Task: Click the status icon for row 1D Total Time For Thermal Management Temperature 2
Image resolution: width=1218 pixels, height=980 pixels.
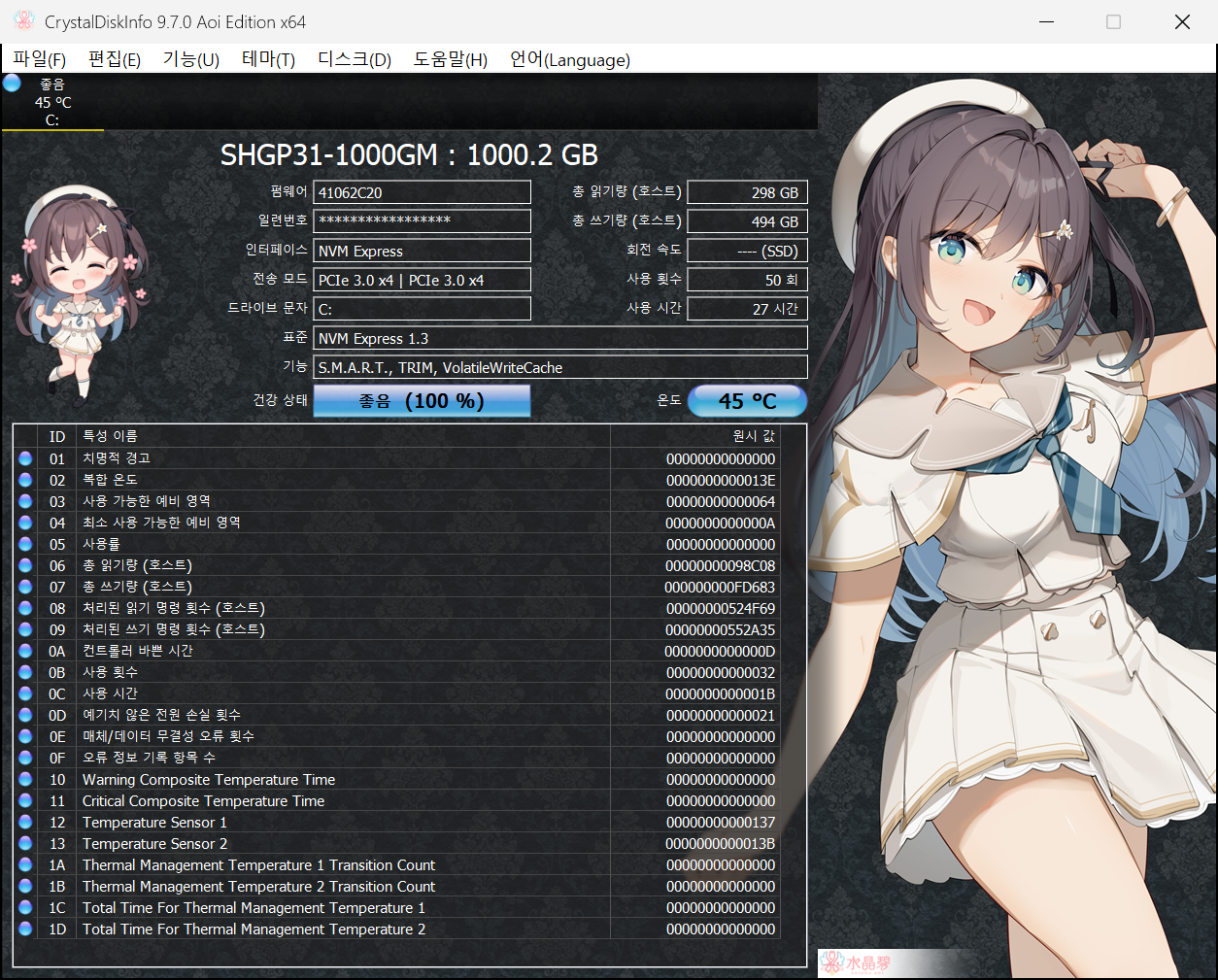Action: (x=25, y=929)
